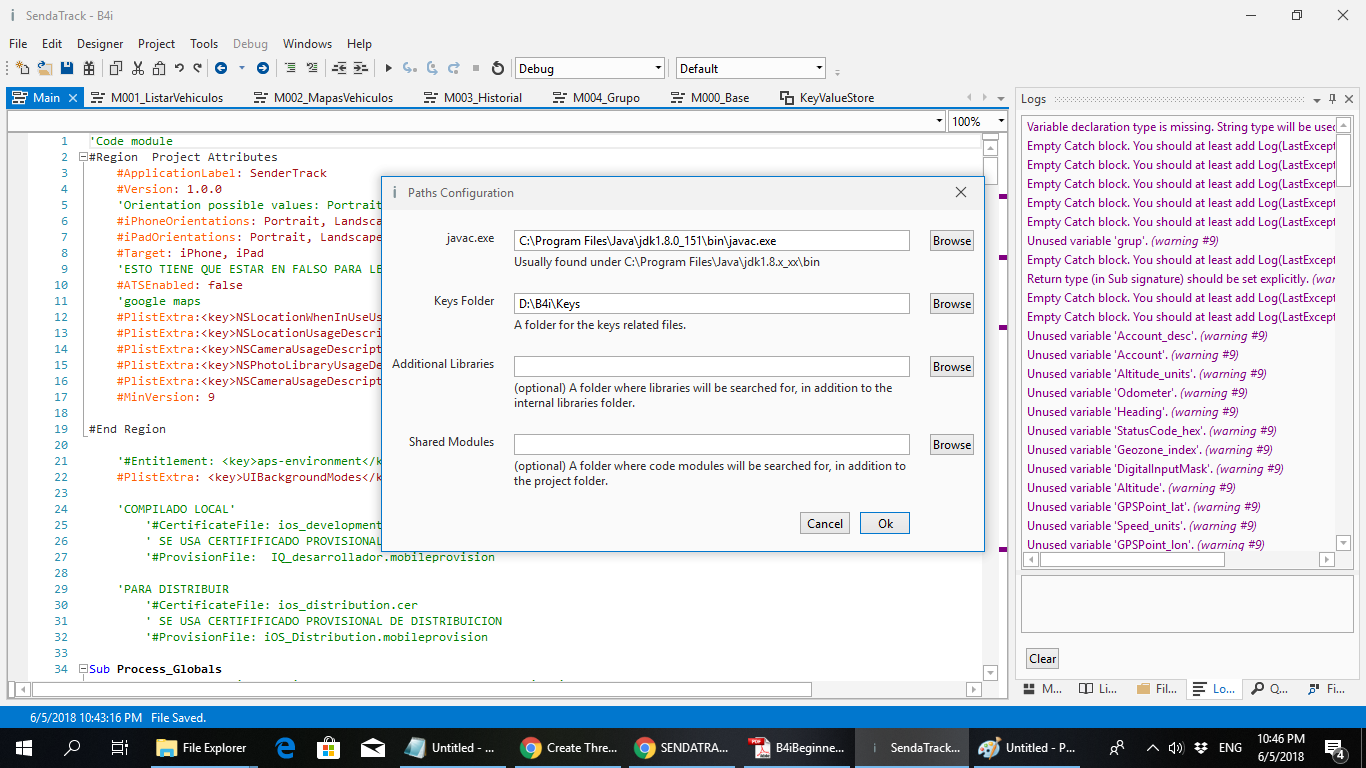The image size is (1366, 768).
Task: Toggle the Logs panel auto-hide pin
Action: (x=1332, y=99)
